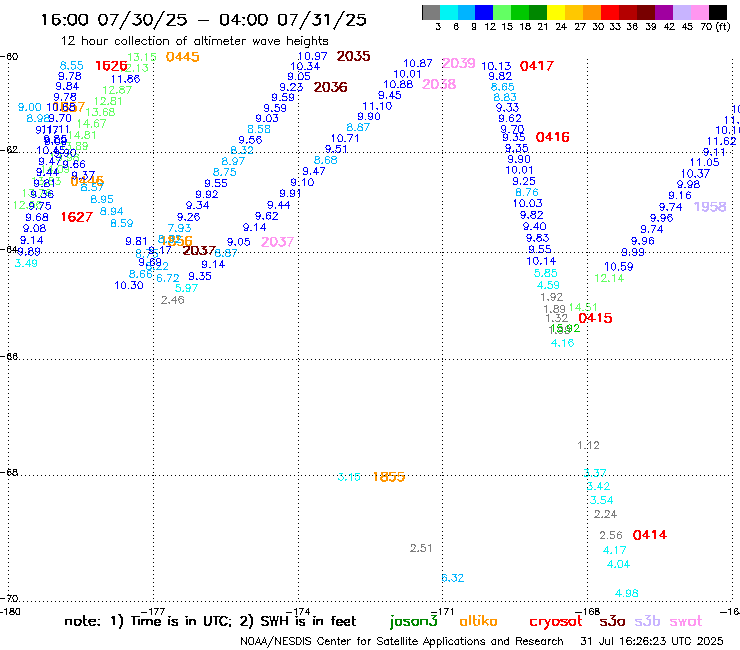Screen dimensions: 740x650
Task: Click the gray 2.46 wave height value
Action: pyautogui.click(x=173, y=300)
